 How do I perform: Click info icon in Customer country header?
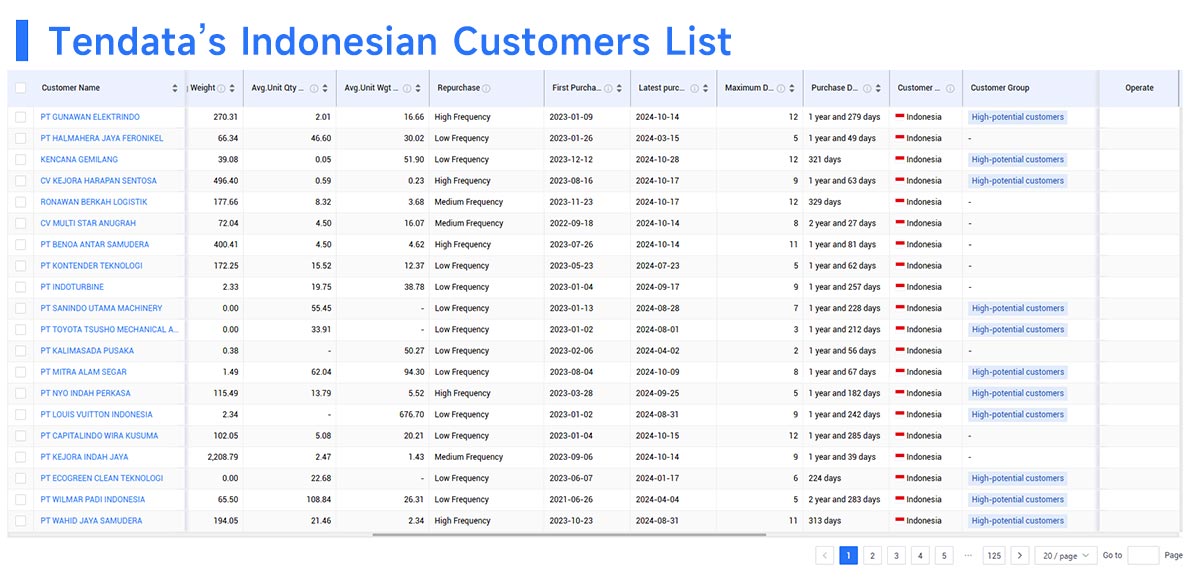(949, 89)
